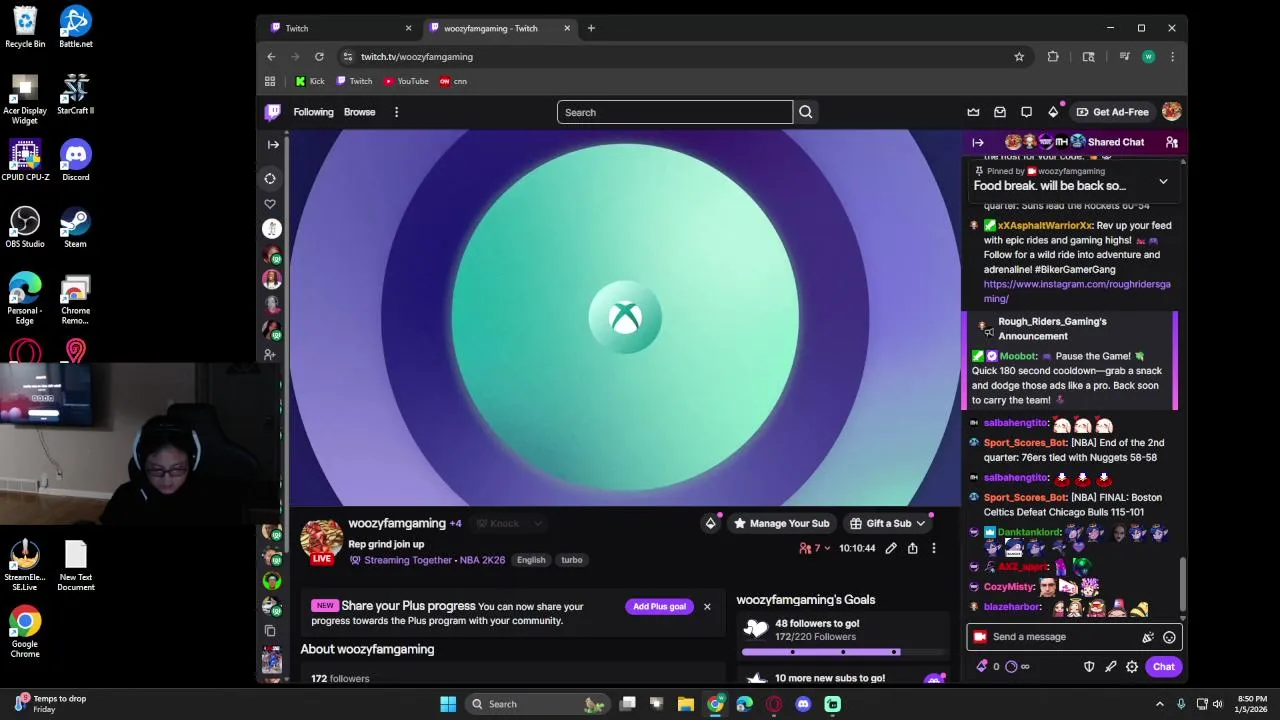Expand the viewer count 7 dropdown
Screen dimensions: 1280x720
click(x=815, y=548)
